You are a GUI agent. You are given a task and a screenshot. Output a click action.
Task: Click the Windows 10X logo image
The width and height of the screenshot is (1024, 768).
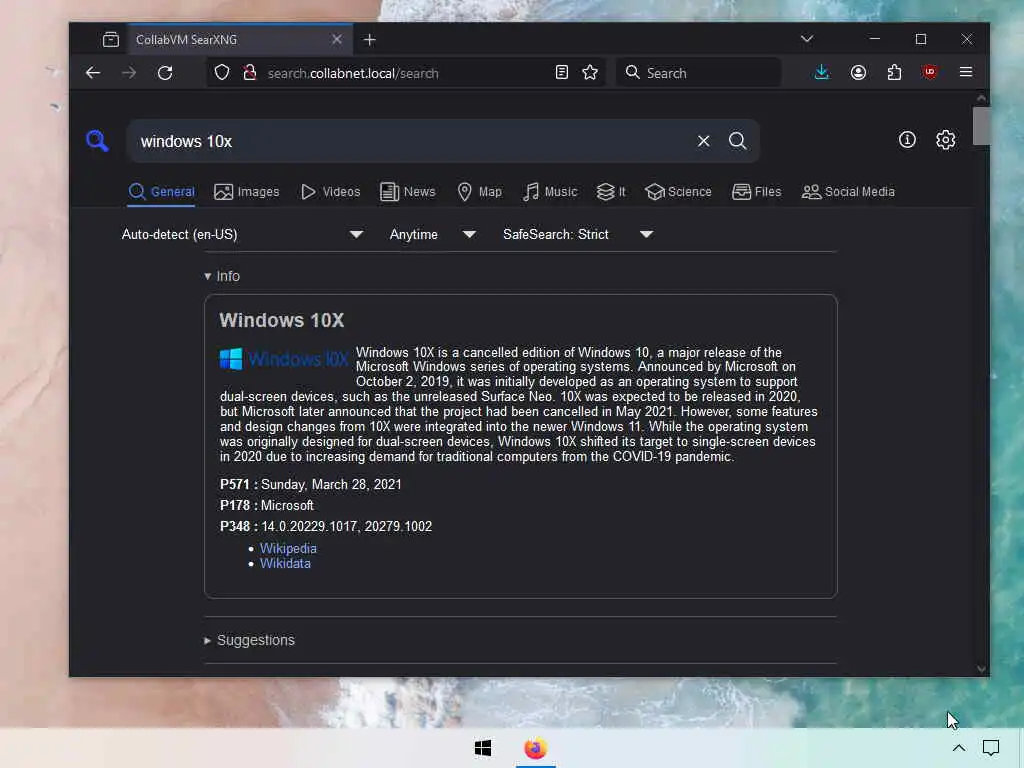pos(284,359)
